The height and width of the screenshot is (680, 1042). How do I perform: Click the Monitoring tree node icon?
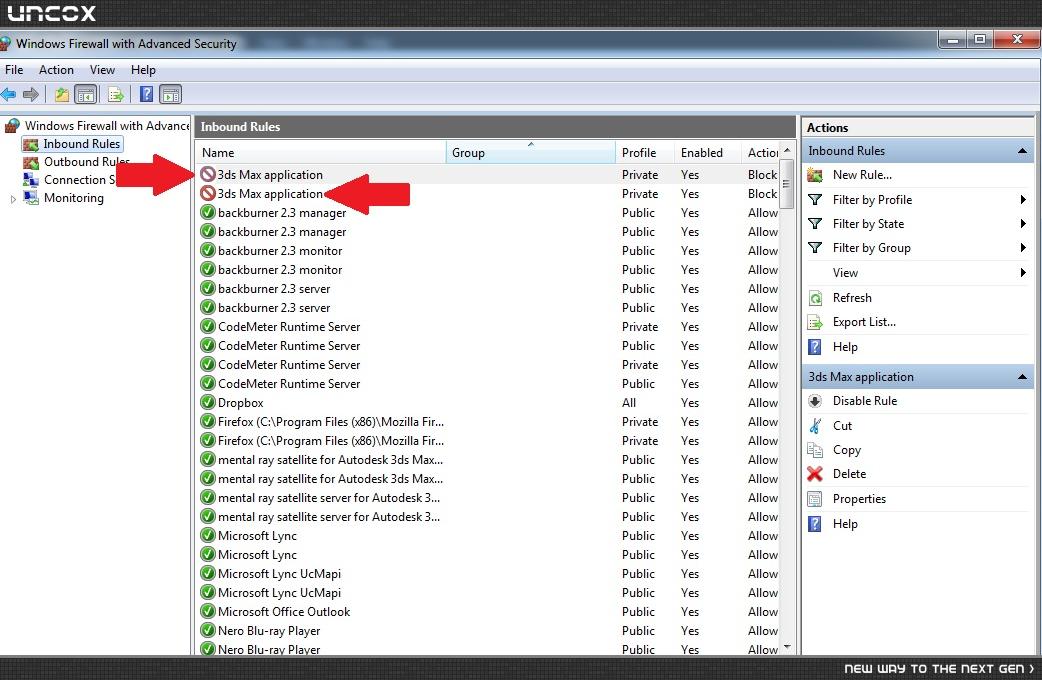point(31,197)
